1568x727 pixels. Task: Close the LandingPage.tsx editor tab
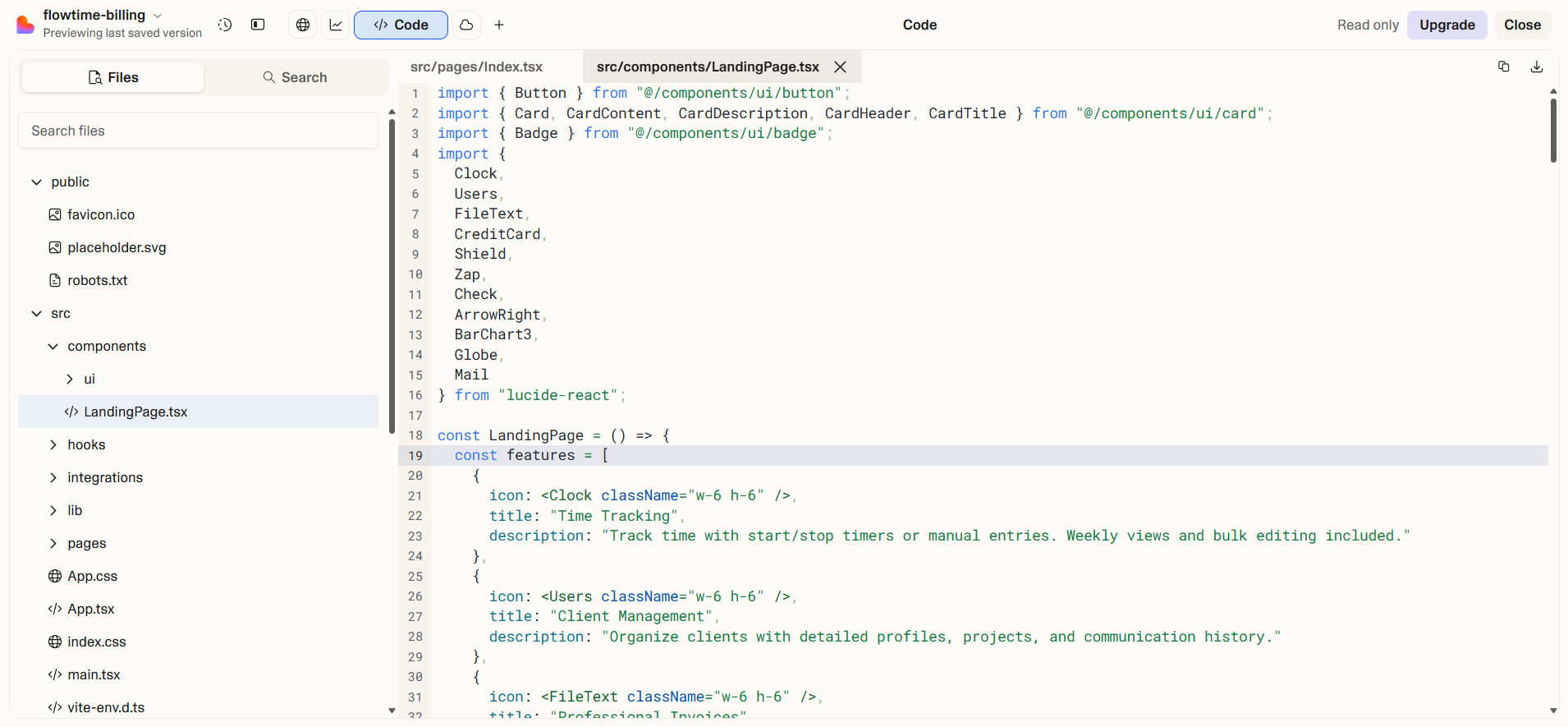point(840,67)
